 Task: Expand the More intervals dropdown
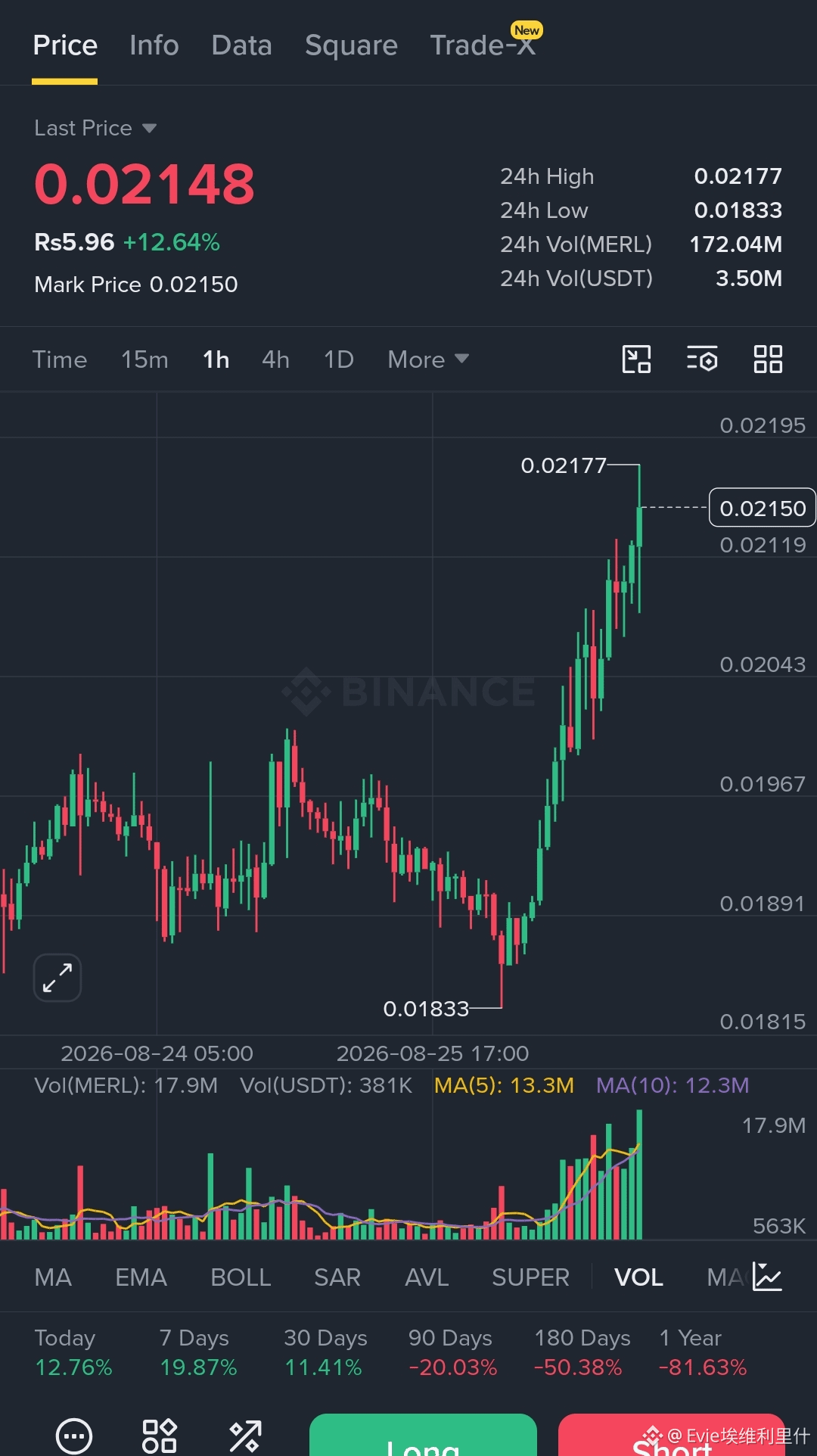click(x=428, y=359)
